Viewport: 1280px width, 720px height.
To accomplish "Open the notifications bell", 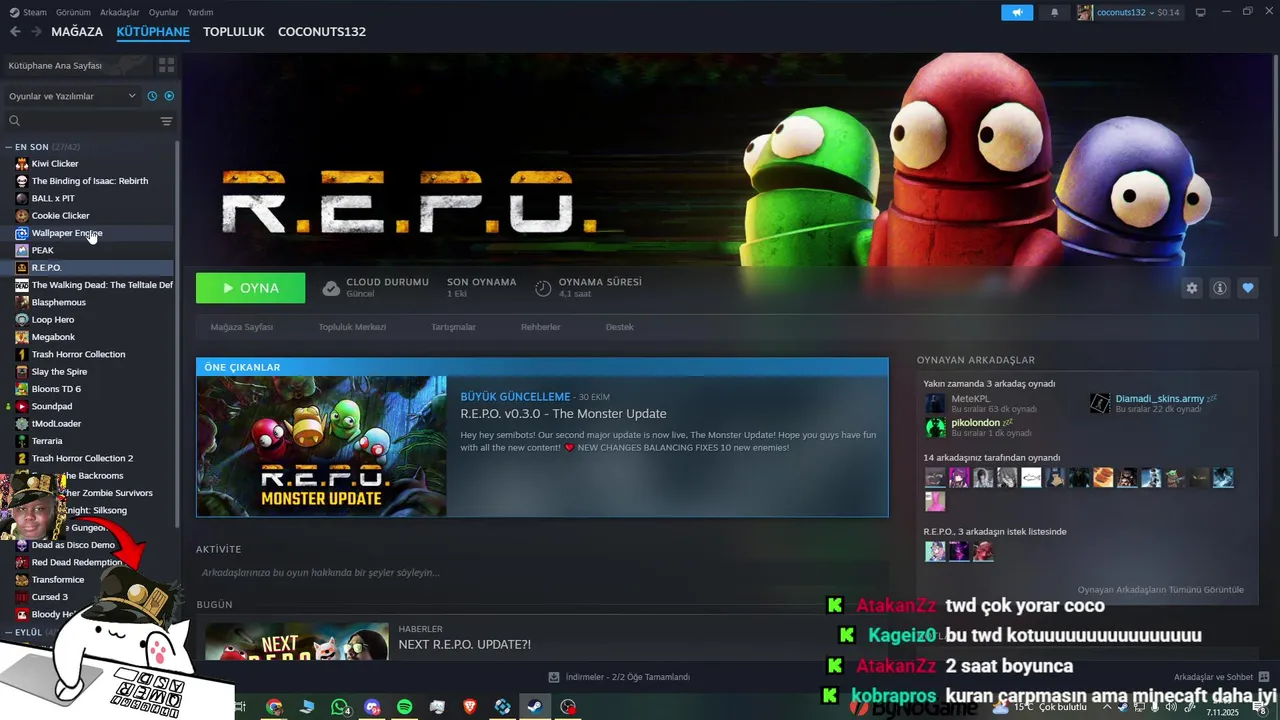I will click(1054, 12).
